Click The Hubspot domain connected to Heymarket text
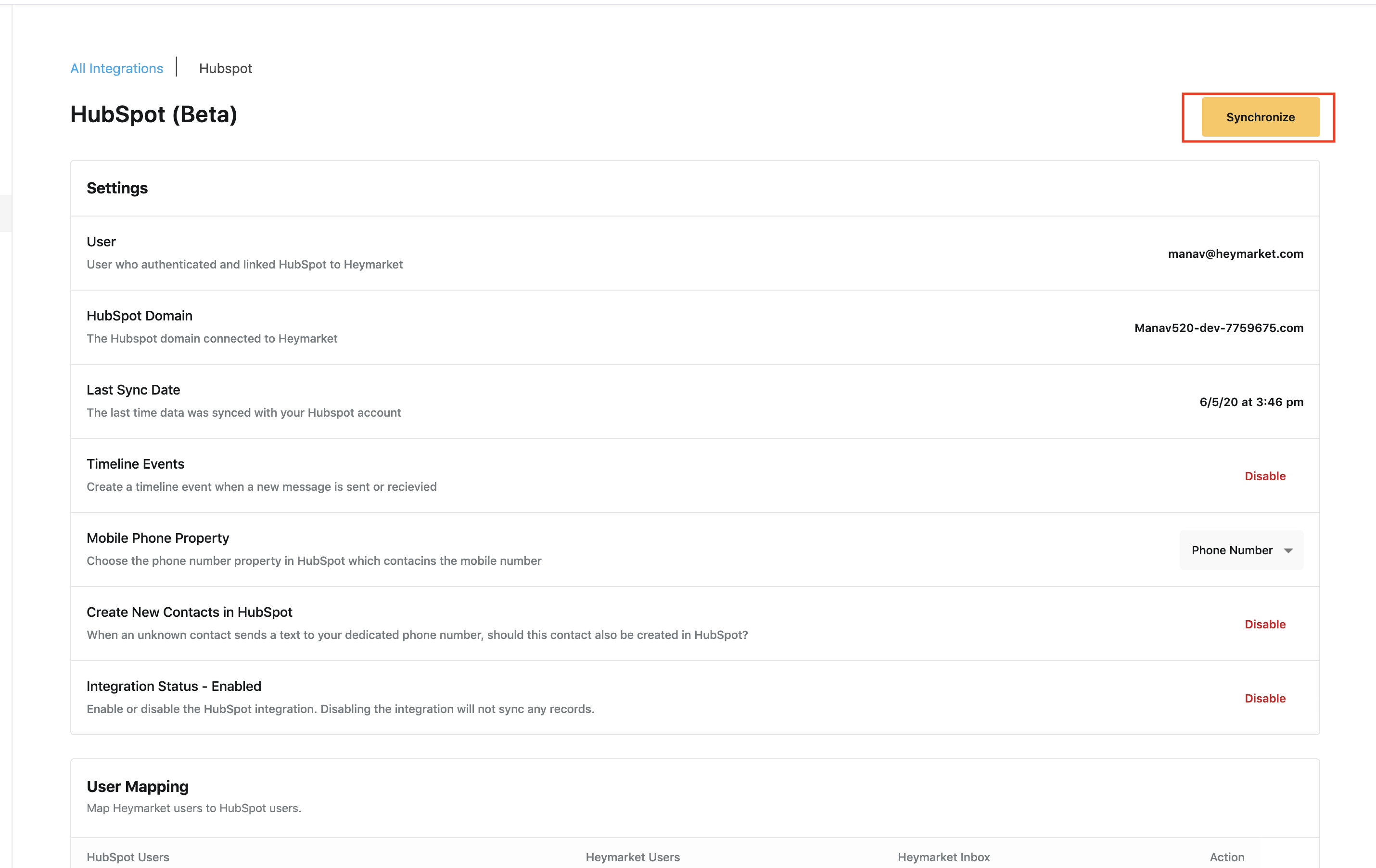1376x868 pixels. [212, 338]
